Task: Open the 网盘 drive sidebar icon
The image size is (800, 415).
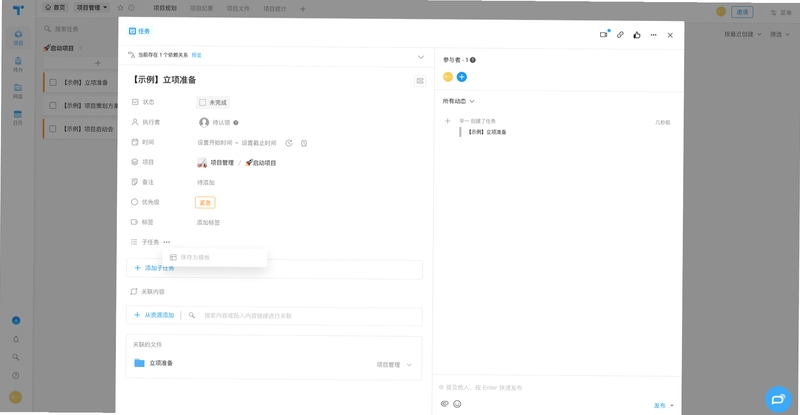Action: (18, 91)
